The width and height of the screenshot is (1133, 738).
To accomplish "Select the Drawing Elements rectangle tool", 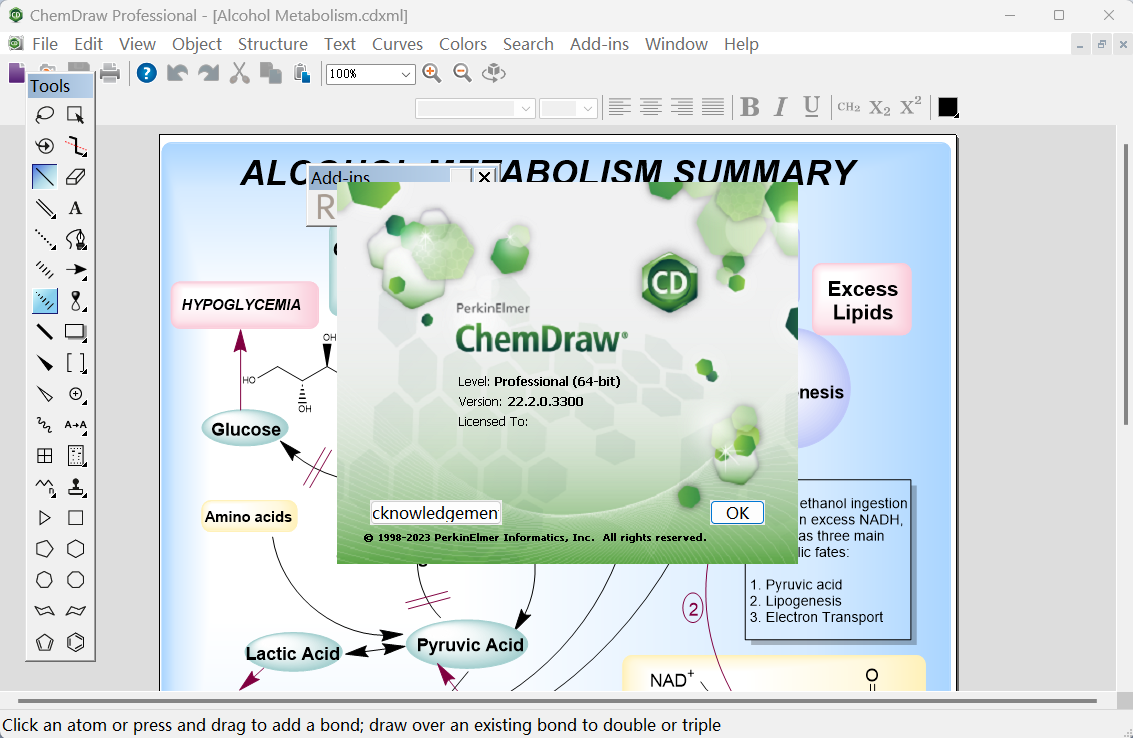I will (75, 332).
